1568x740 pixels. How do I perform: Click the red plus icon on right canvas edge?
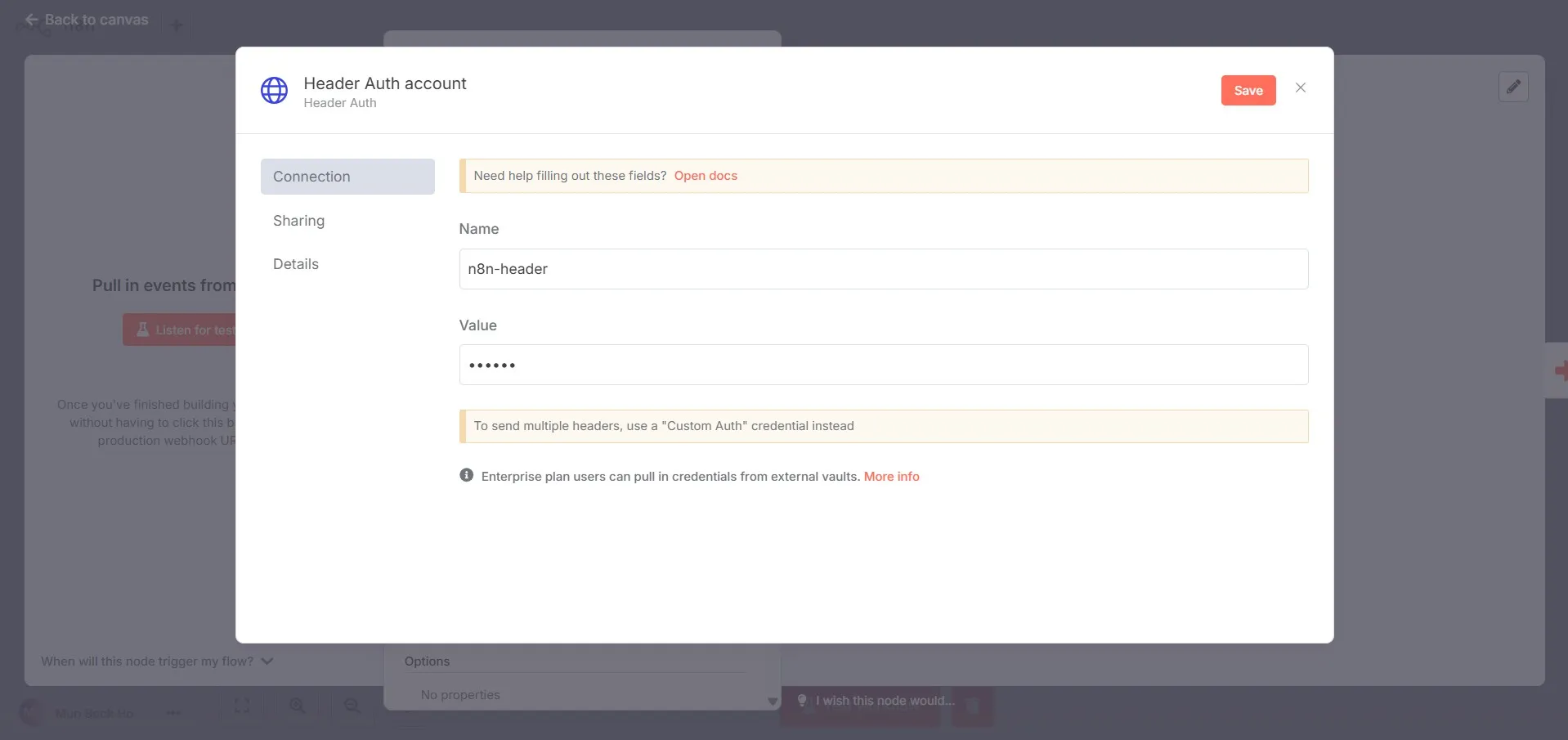[1561, 370]
